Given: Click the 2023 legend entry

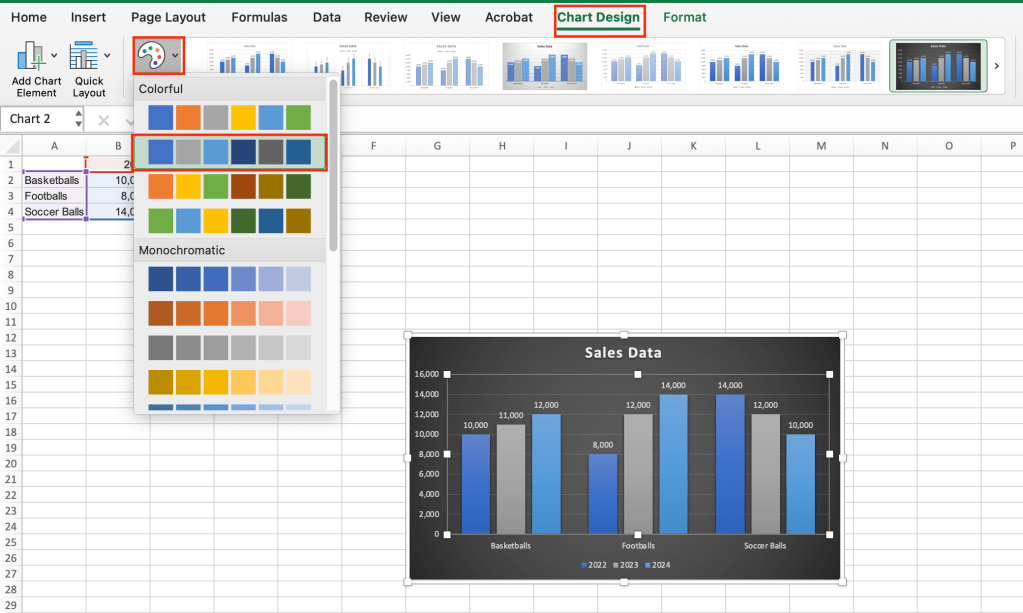Looking at the screenshot, I should (626, 565).
